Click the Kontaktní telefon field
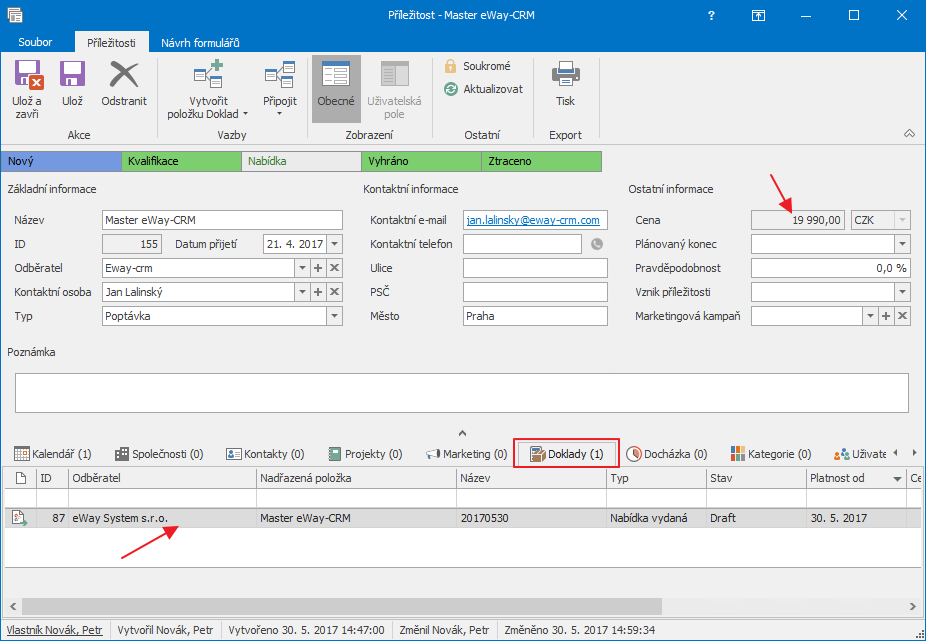 (x=522, y=244)
